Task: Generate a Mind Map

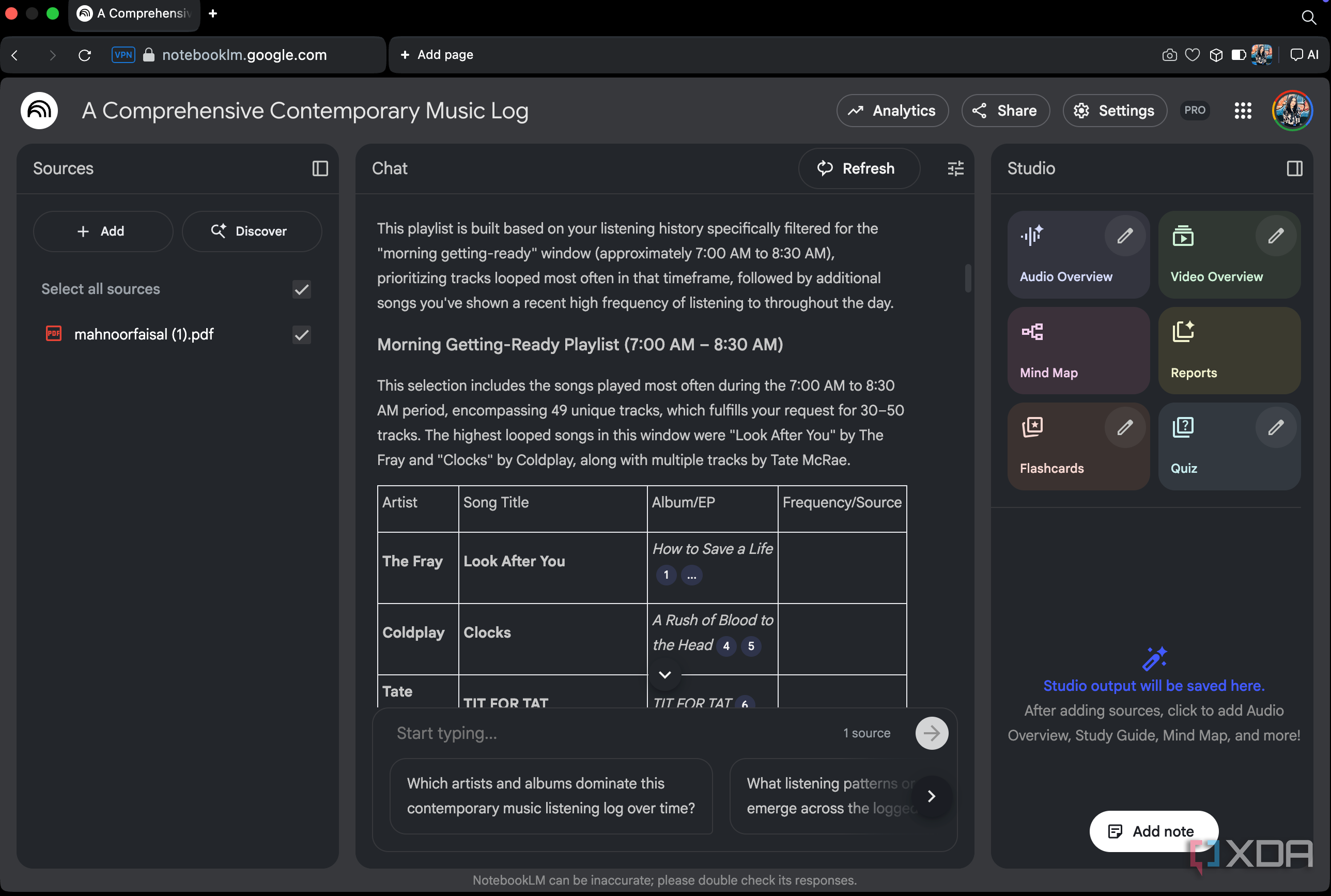Action: click(1078, 350)
